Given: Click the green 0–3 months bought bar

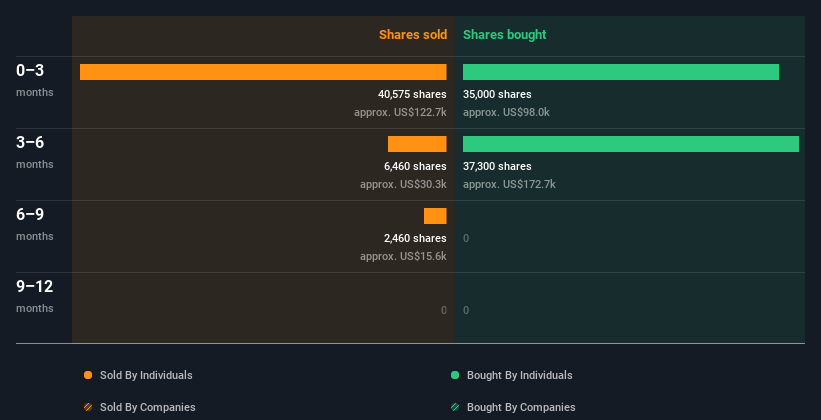Looking at the screenshot, I should (x=620, y=72).
